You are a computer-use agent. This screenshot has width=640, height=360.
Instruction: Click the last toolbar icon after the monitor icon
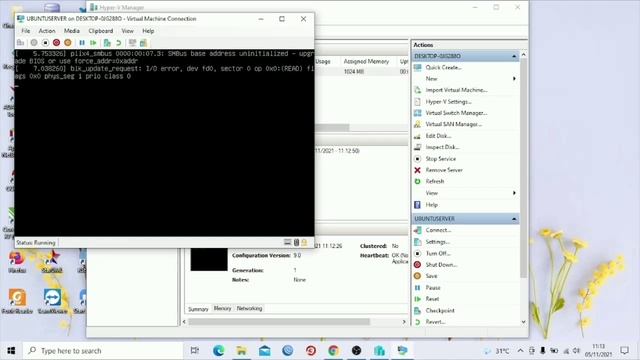point(143,43)
